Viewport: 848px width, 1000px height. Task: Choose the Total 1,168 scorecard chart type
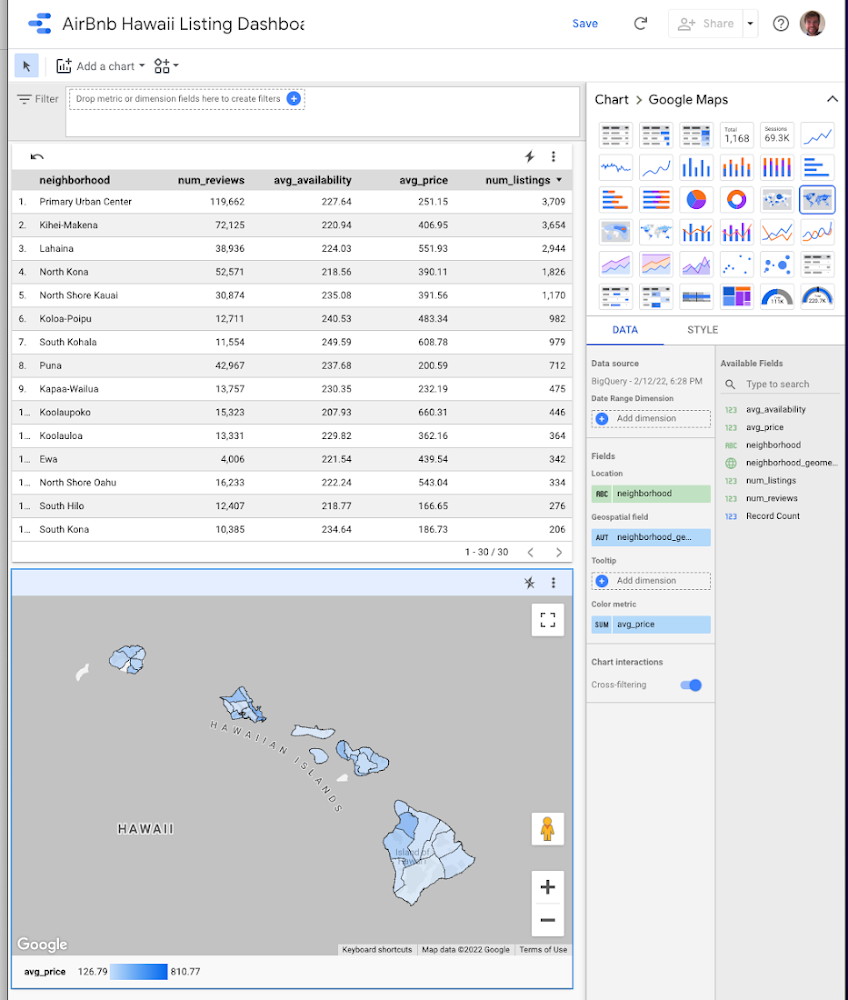pos(736,135)
